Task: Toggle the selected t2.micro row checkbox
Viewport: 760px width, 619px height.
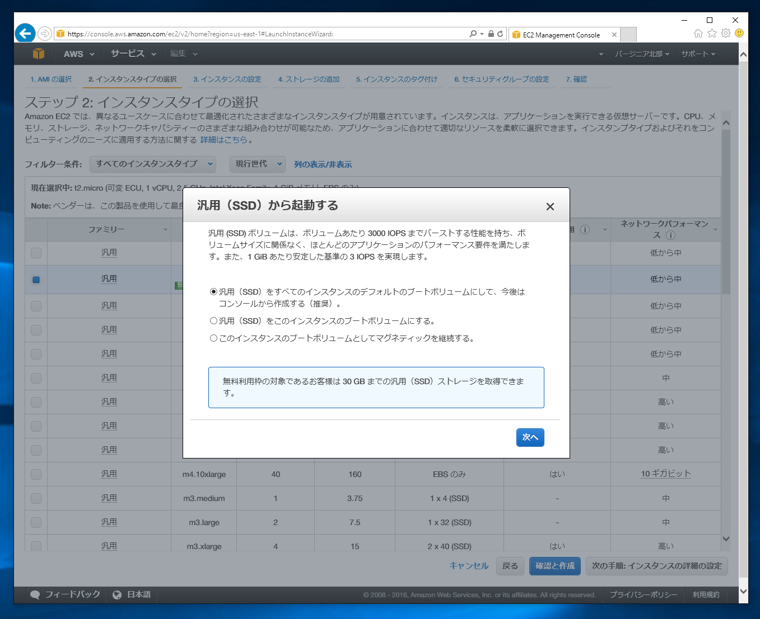Action: (x=36, y=280)
